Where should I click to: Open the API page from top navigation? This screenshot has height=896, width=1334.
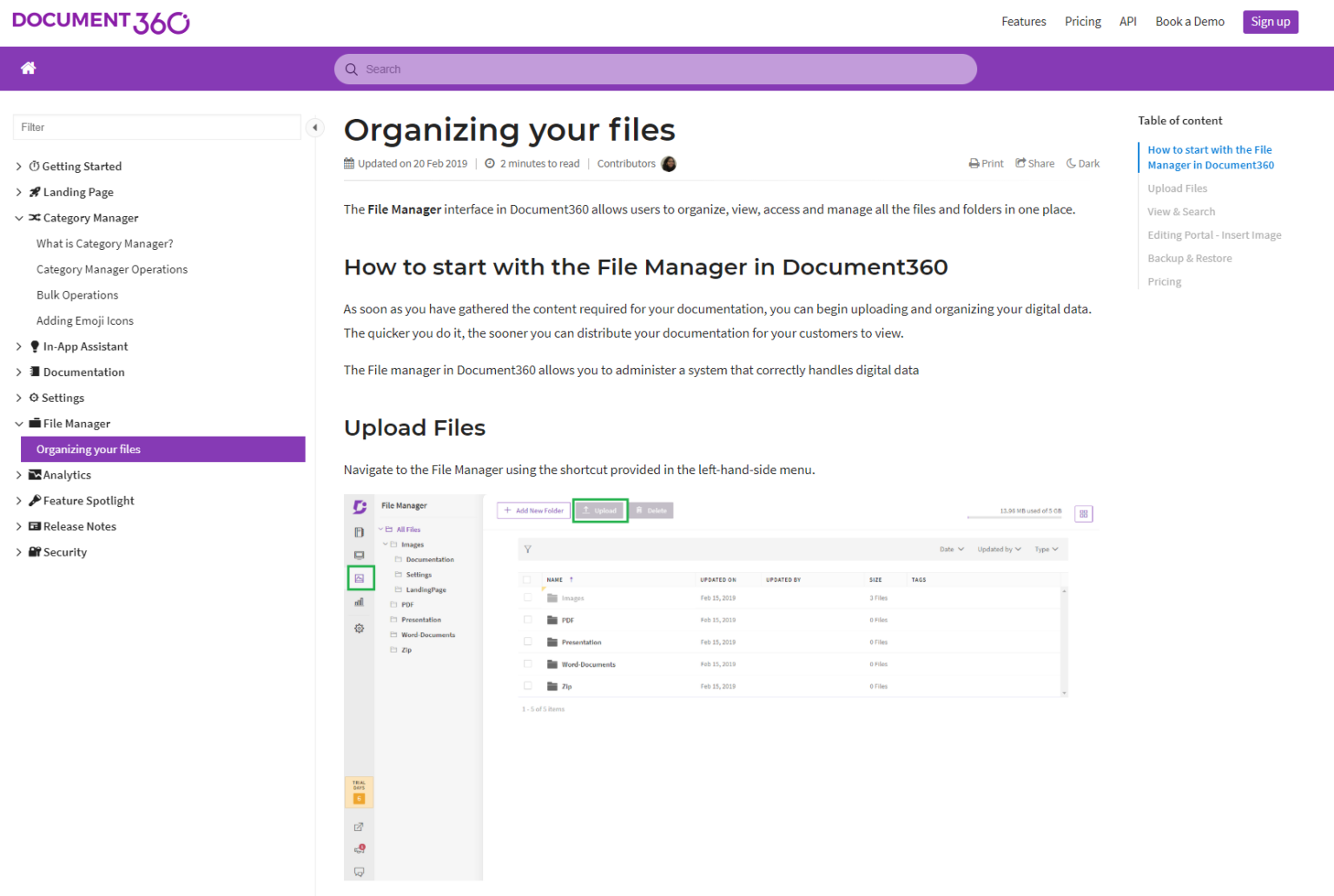coord(1127,21)
